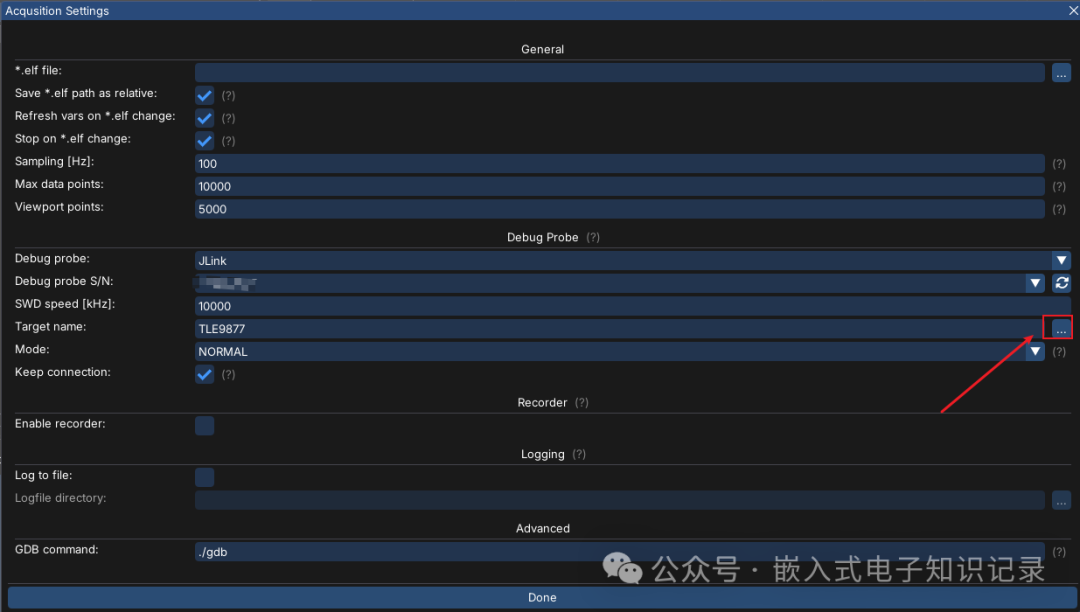Click Viewport points field showing 5000

[x=620, y=209]
